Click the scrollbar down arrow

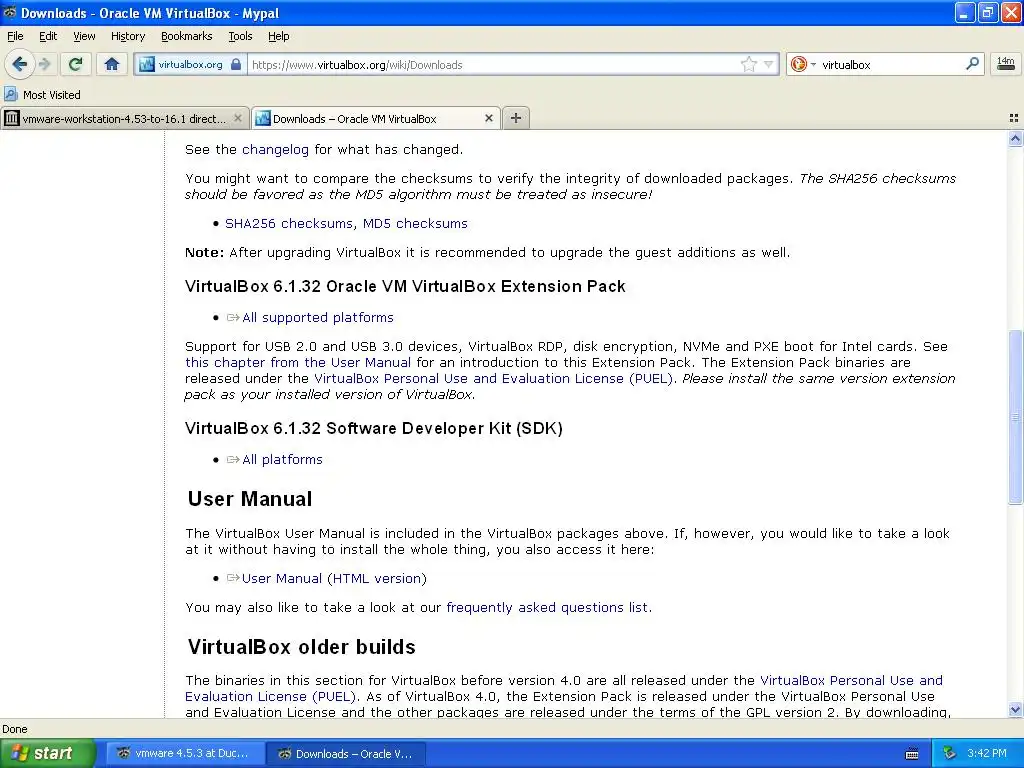[1015, 709]
